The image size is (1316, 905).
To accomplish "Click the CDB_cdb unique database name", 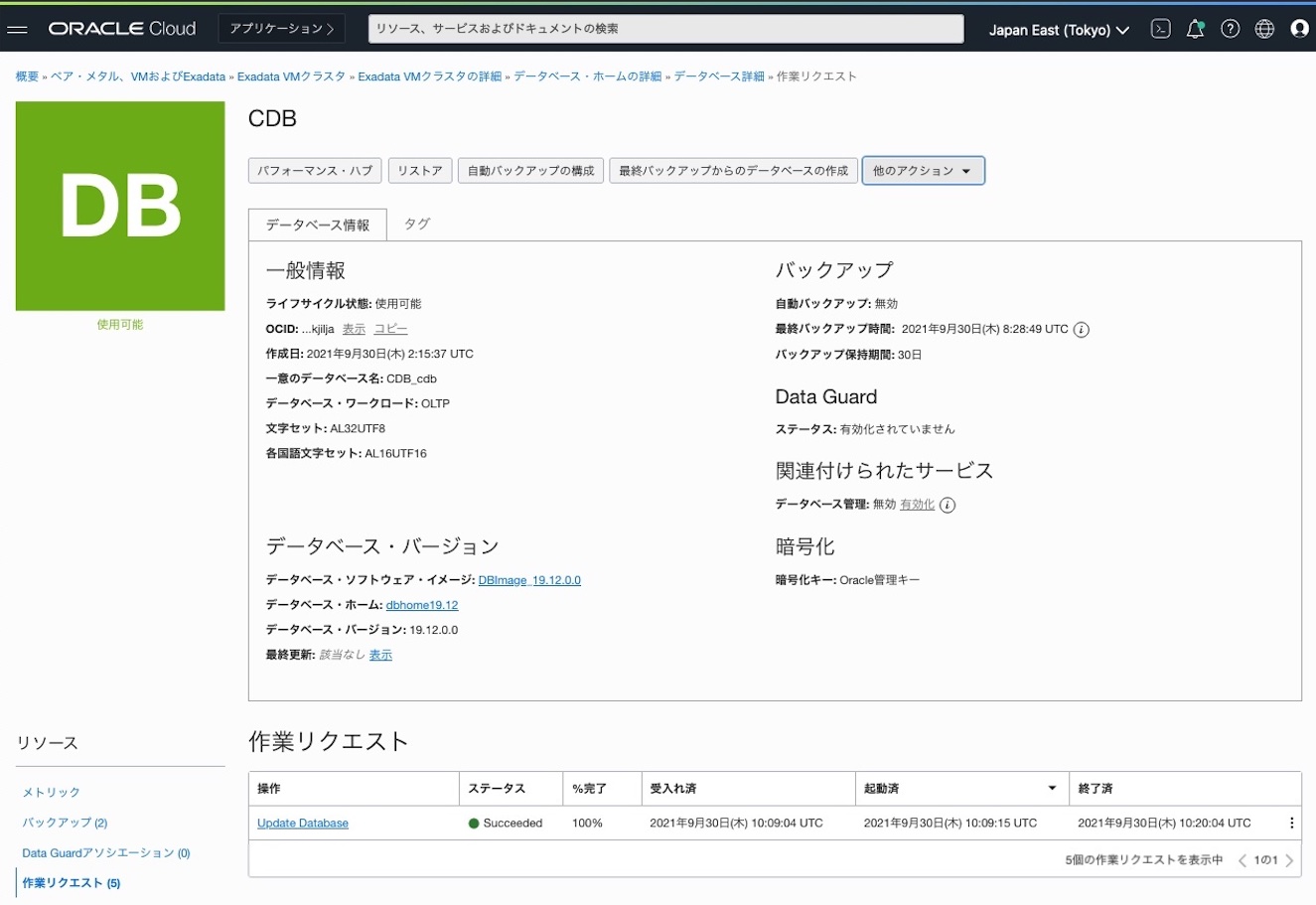I will (x=411, y=378).
